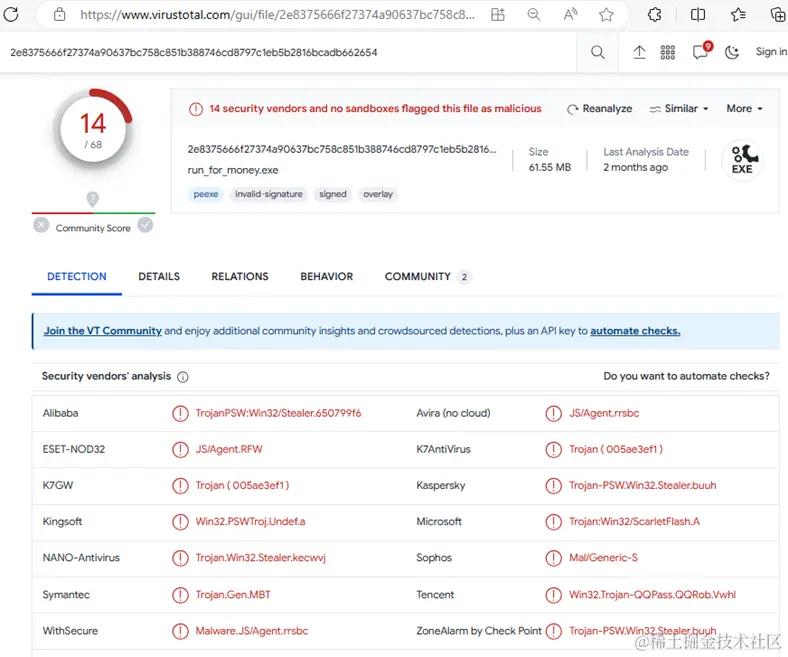The image size is (788, 657).
Task: Open the browser Collections icon
Action: click(778, 15)
